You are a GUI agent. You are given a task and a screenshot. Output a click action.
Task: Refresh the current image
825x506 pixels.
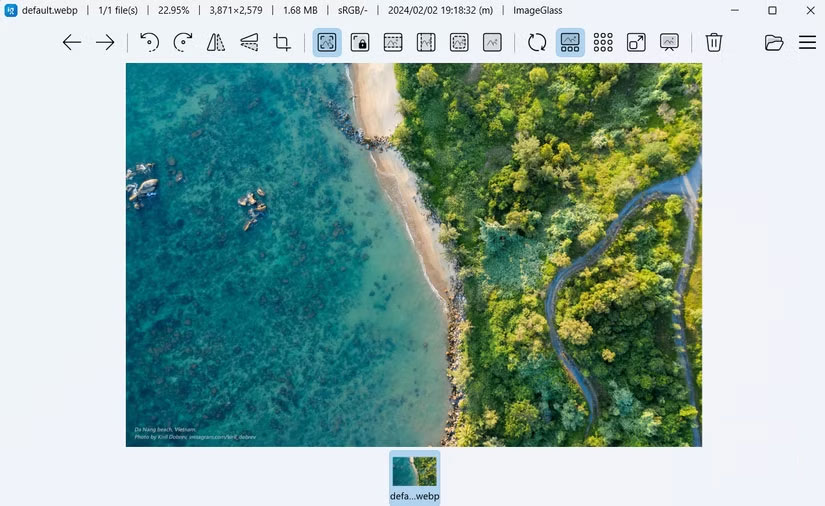537,42
